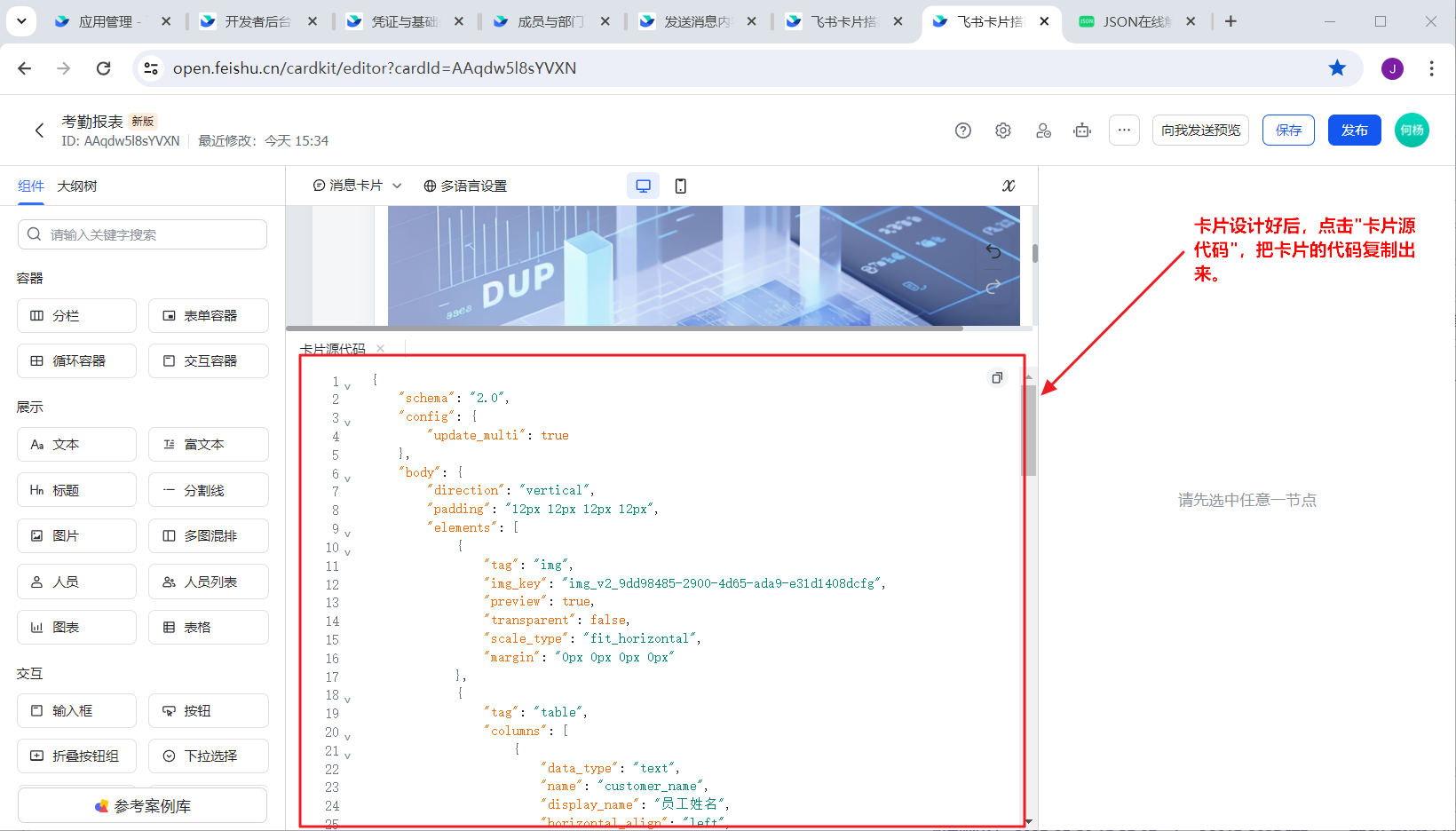Click the 发布 publish button

1354,131
